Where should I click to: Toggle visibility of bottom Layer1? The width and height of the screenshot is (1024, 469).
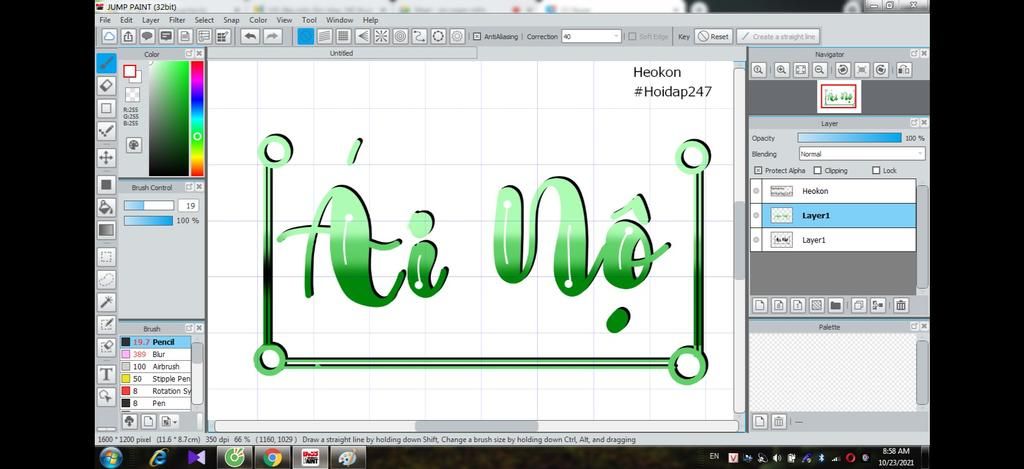tap(756, 240)
